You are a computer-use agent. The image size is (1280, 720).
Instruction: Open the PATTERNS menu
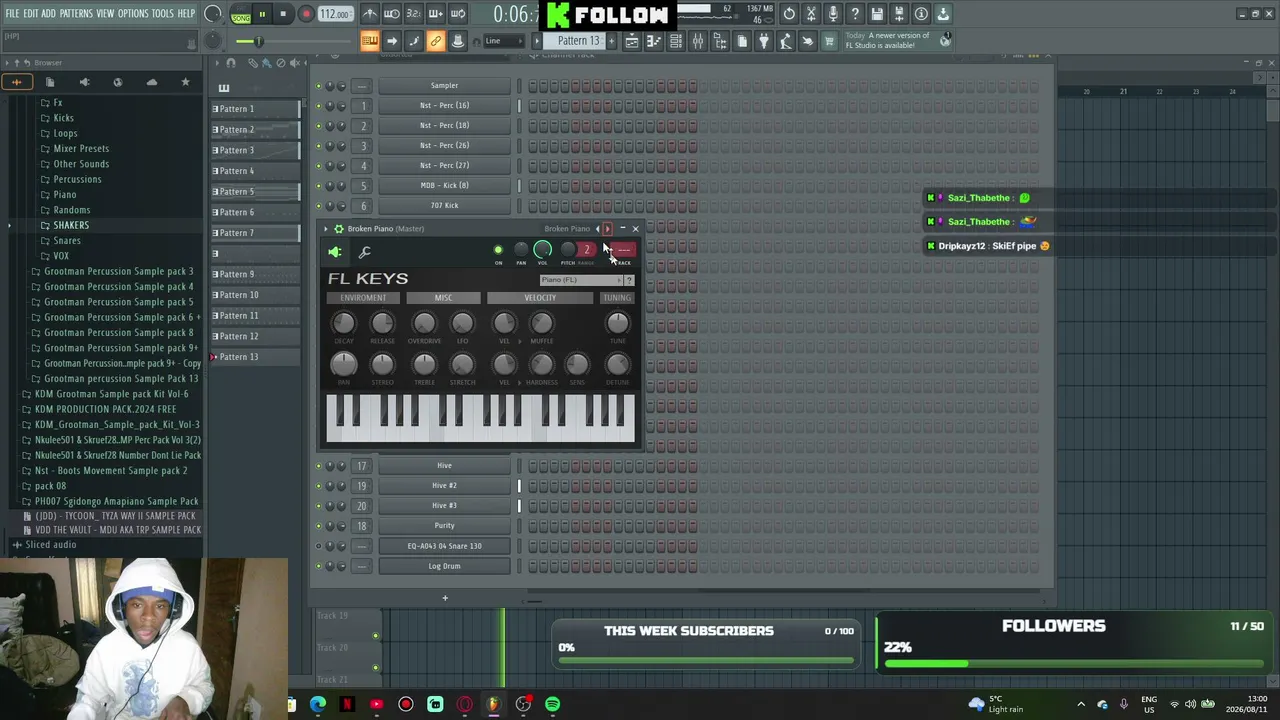click(x=76, y=14)
